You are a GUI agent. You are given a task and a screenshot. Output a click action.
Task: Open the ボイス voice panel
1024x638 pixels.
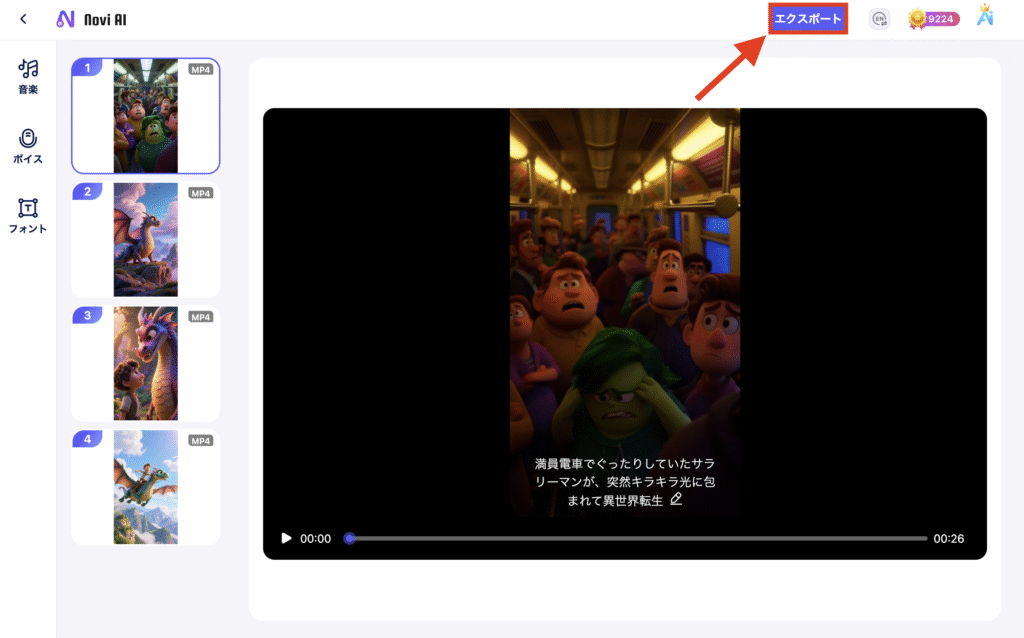28,146
